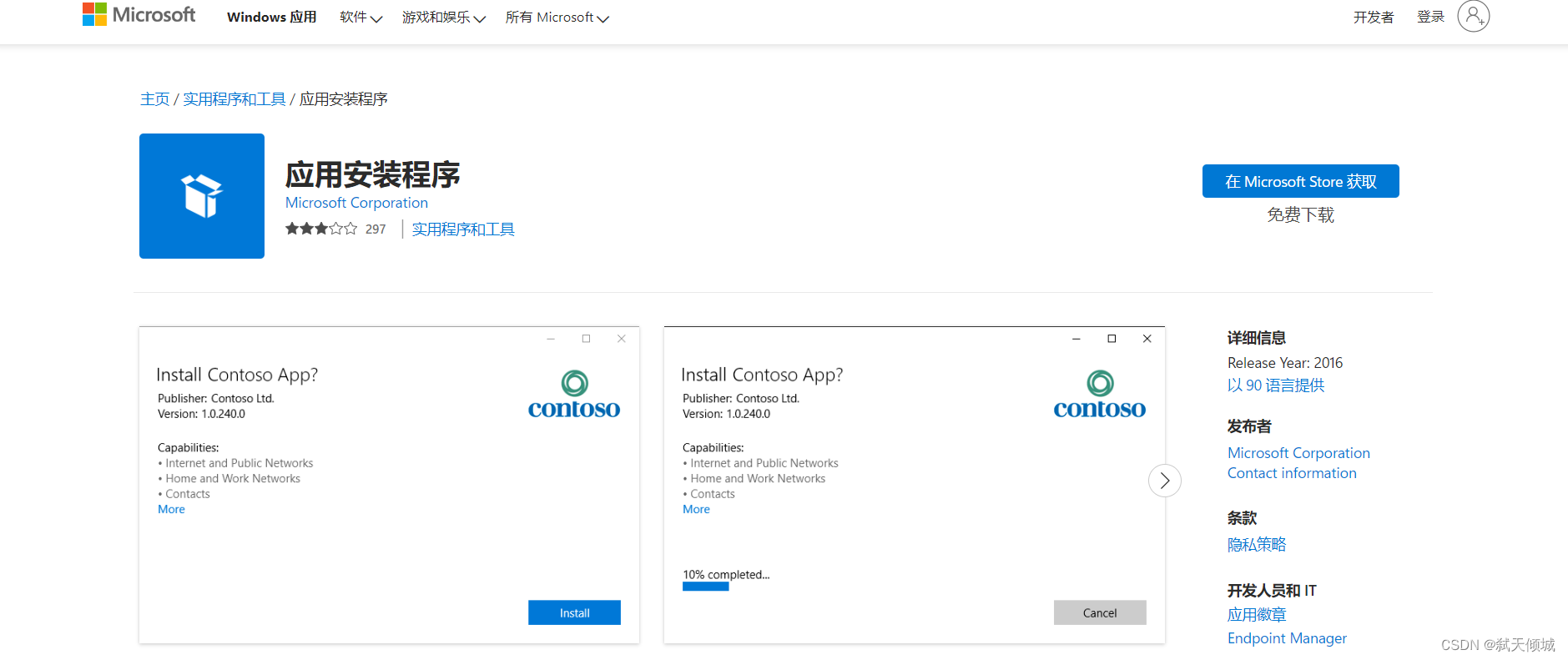The image size is (1568, 660).
Task: Click More link in first screenshot
Action: [x=171, y=509]
